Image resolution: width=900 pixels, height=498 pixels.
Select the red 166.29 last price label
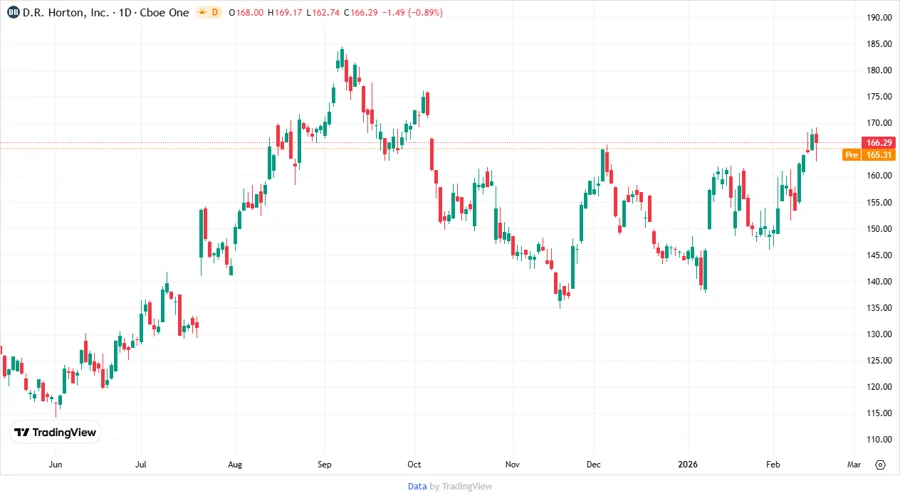point(879,142)
